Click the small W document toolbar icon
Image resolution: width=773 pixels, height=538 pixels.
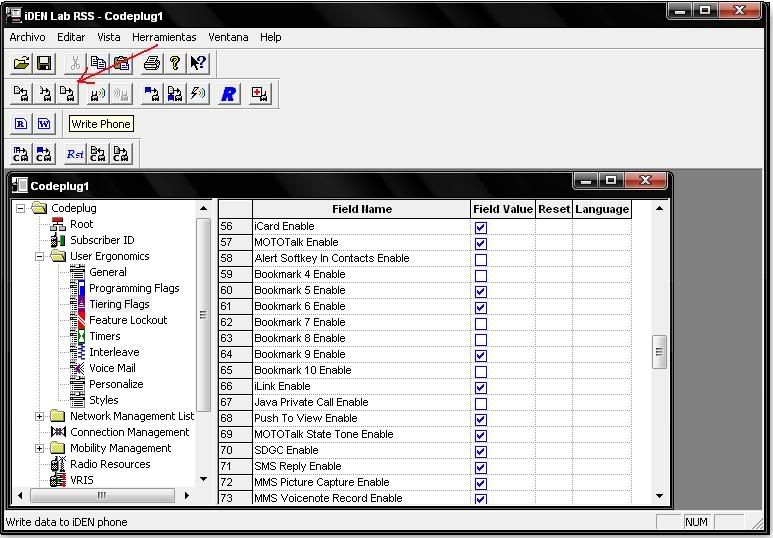coord(44,123)
